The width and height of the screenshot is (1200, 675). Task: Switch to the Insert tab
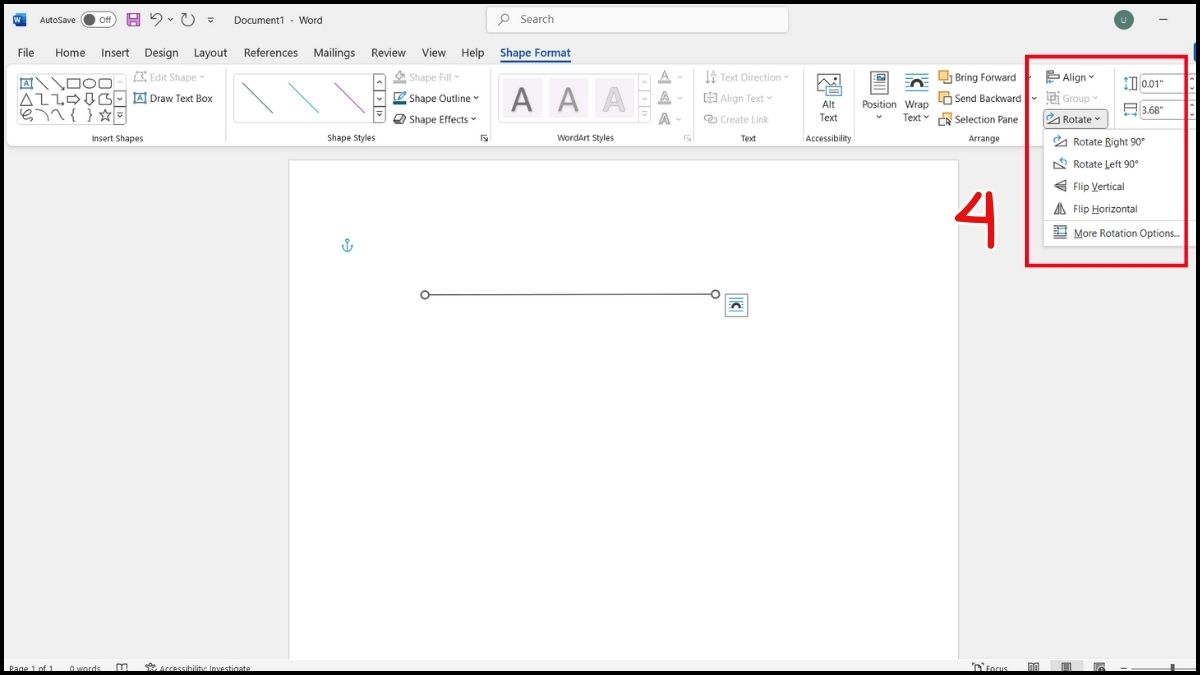click(x=115, y=53)
